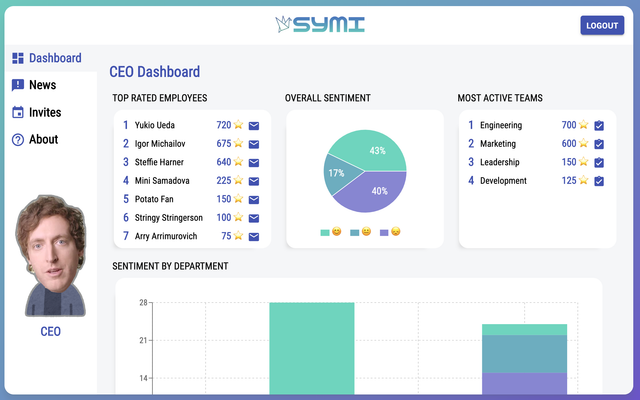Toggle the teal neutral legend swatch

click(x=355, y=233)
